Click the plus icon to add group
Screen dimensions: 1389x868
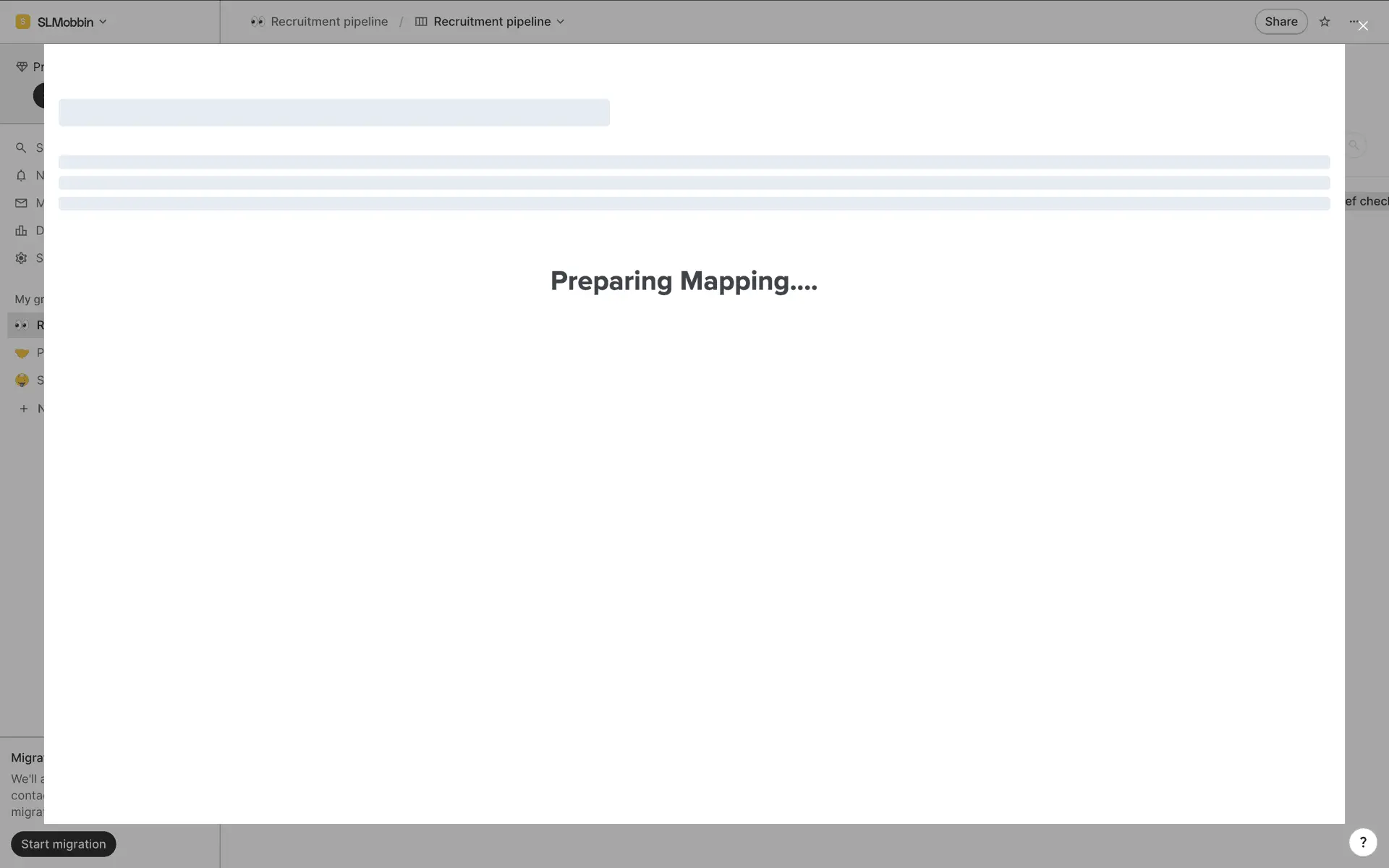coord(23,409)
